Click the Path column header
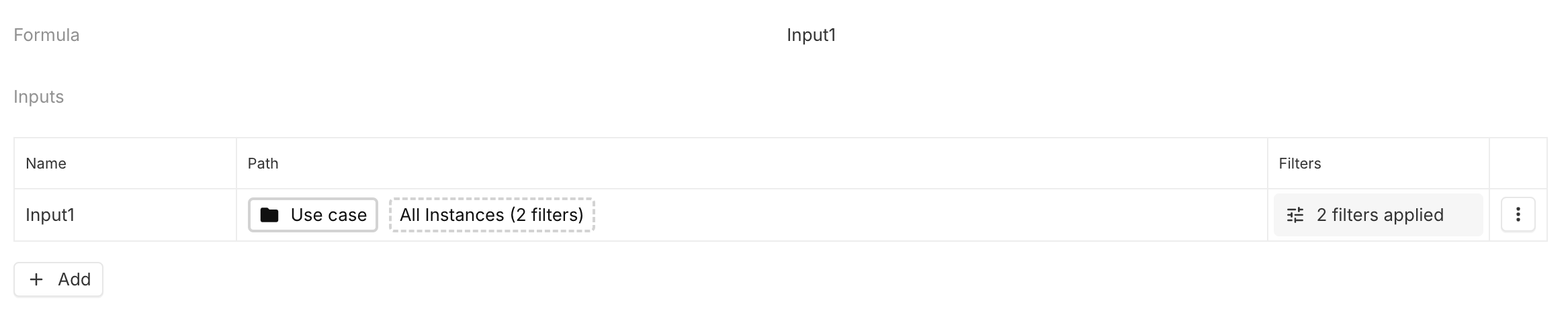 [263, 163]
